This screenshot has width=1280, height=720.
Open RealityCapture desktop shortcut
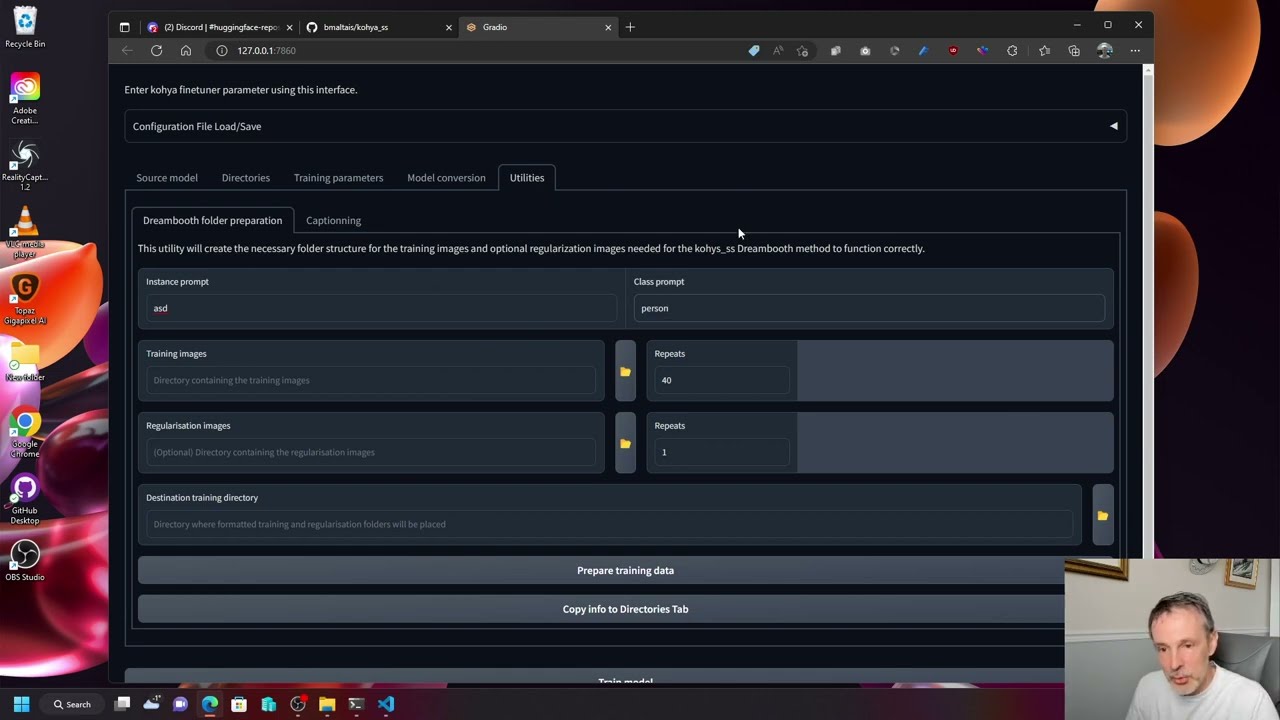click(25, 165)
